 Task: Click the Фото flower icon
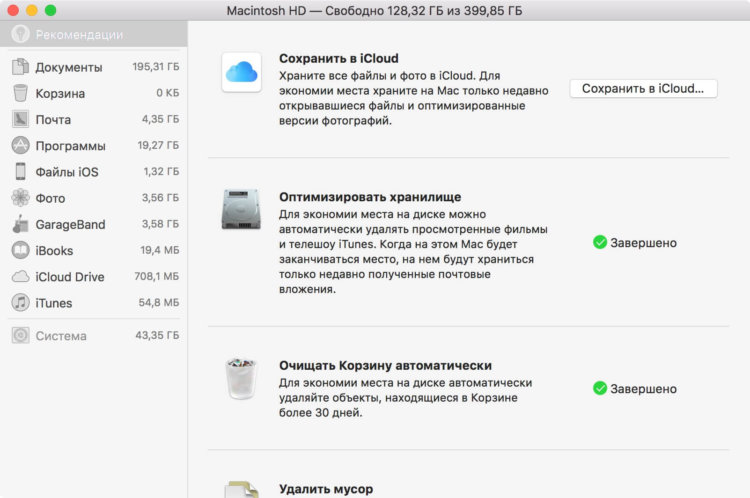[20, 198]
